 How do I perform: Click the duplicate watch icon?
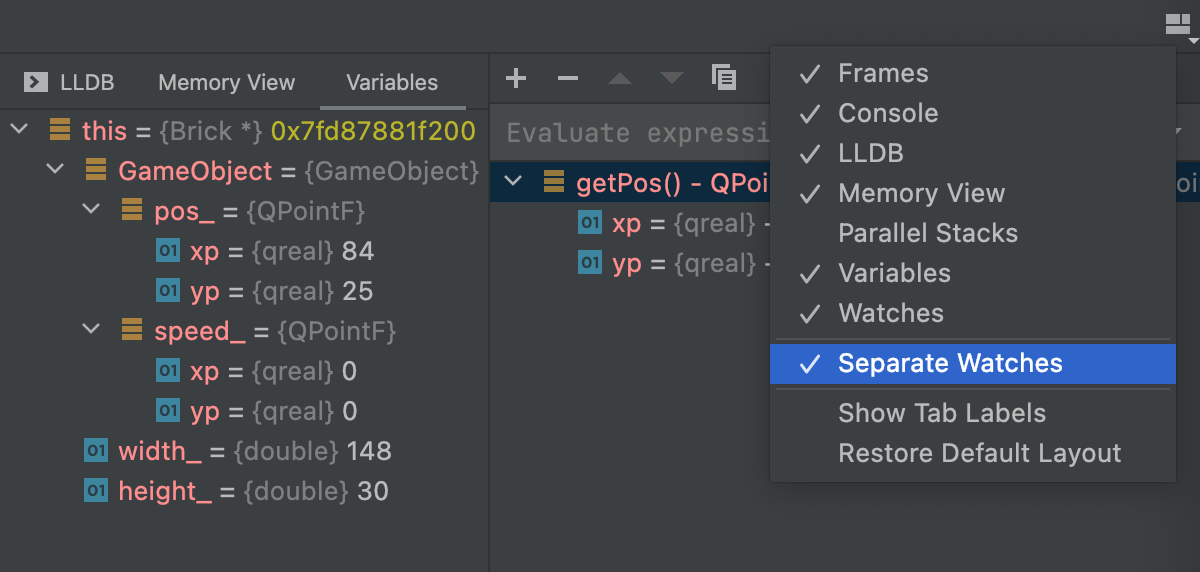tap(724, 77)
